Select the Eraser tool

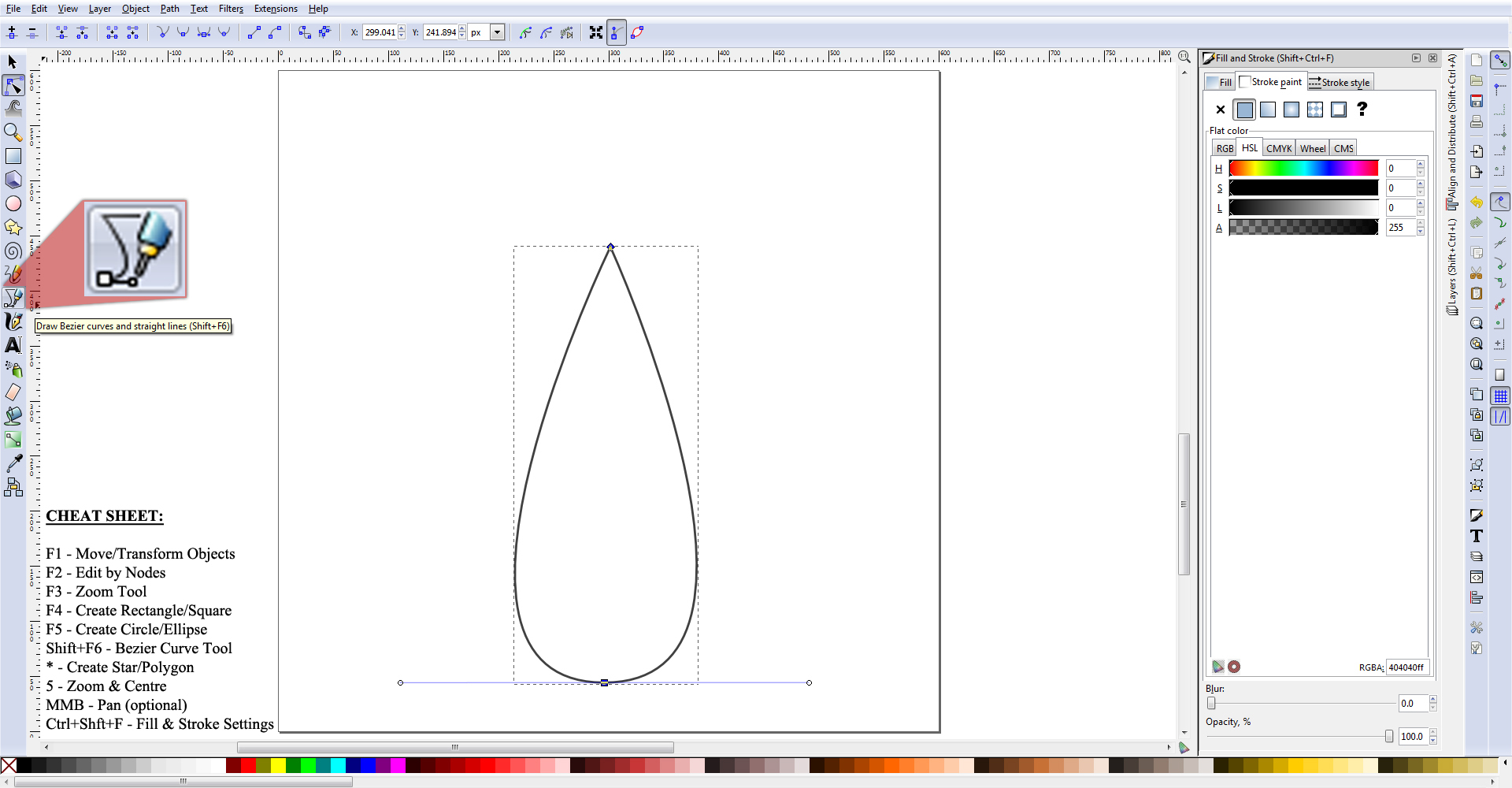click(13, 392)
